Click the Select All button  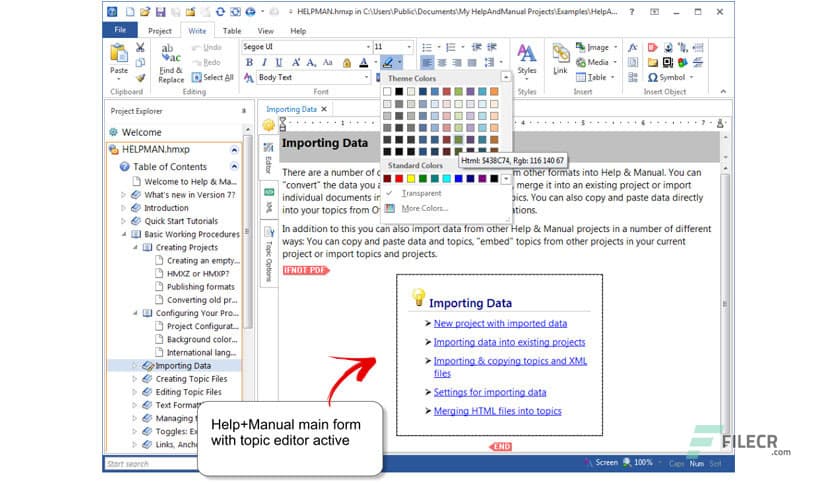(x=213, y=77)
